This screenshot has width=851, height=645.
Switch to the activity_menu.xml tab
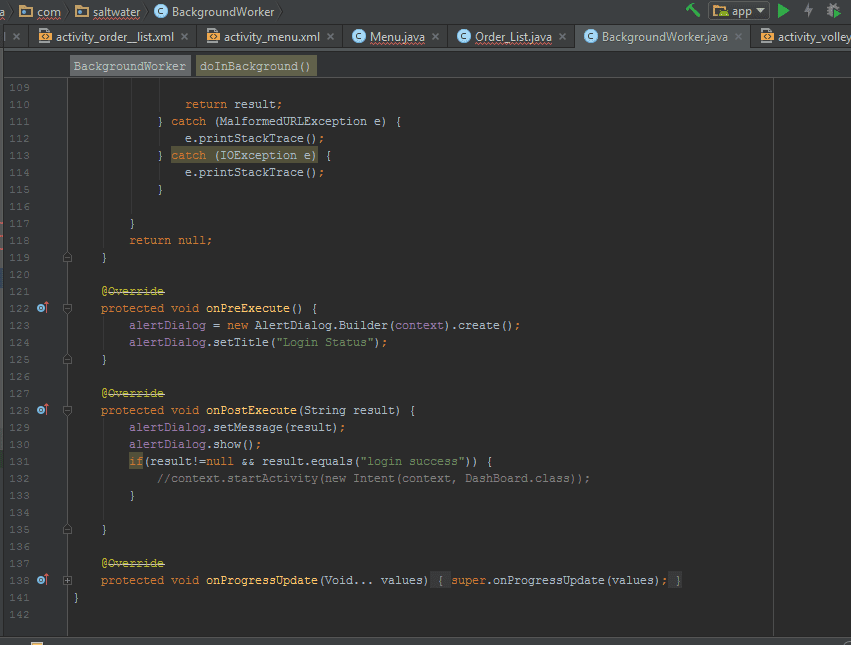[x=271, y=37]
